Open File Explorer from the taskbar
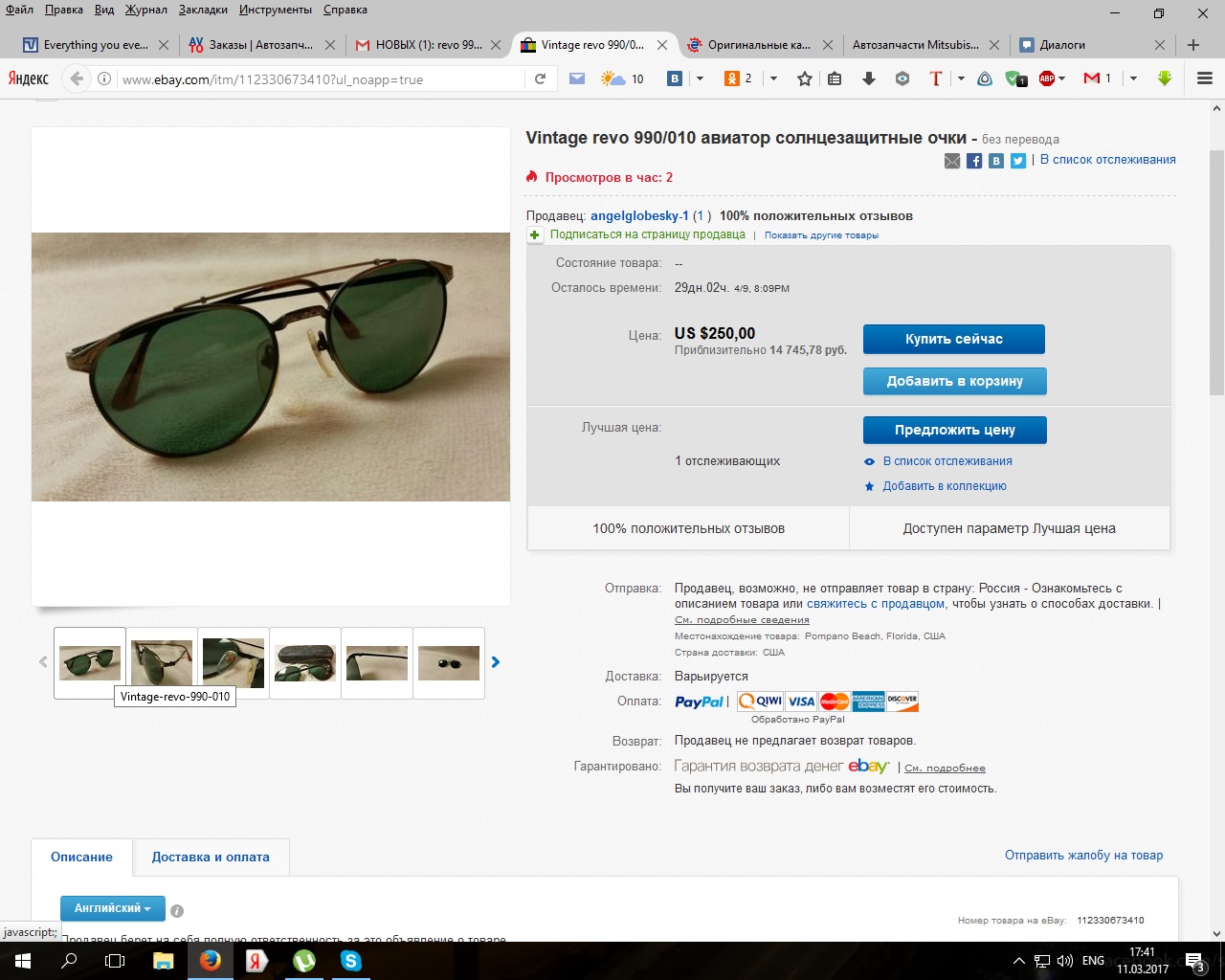Viewport: 1225px width, 980px height. click(x=163, y=961)
